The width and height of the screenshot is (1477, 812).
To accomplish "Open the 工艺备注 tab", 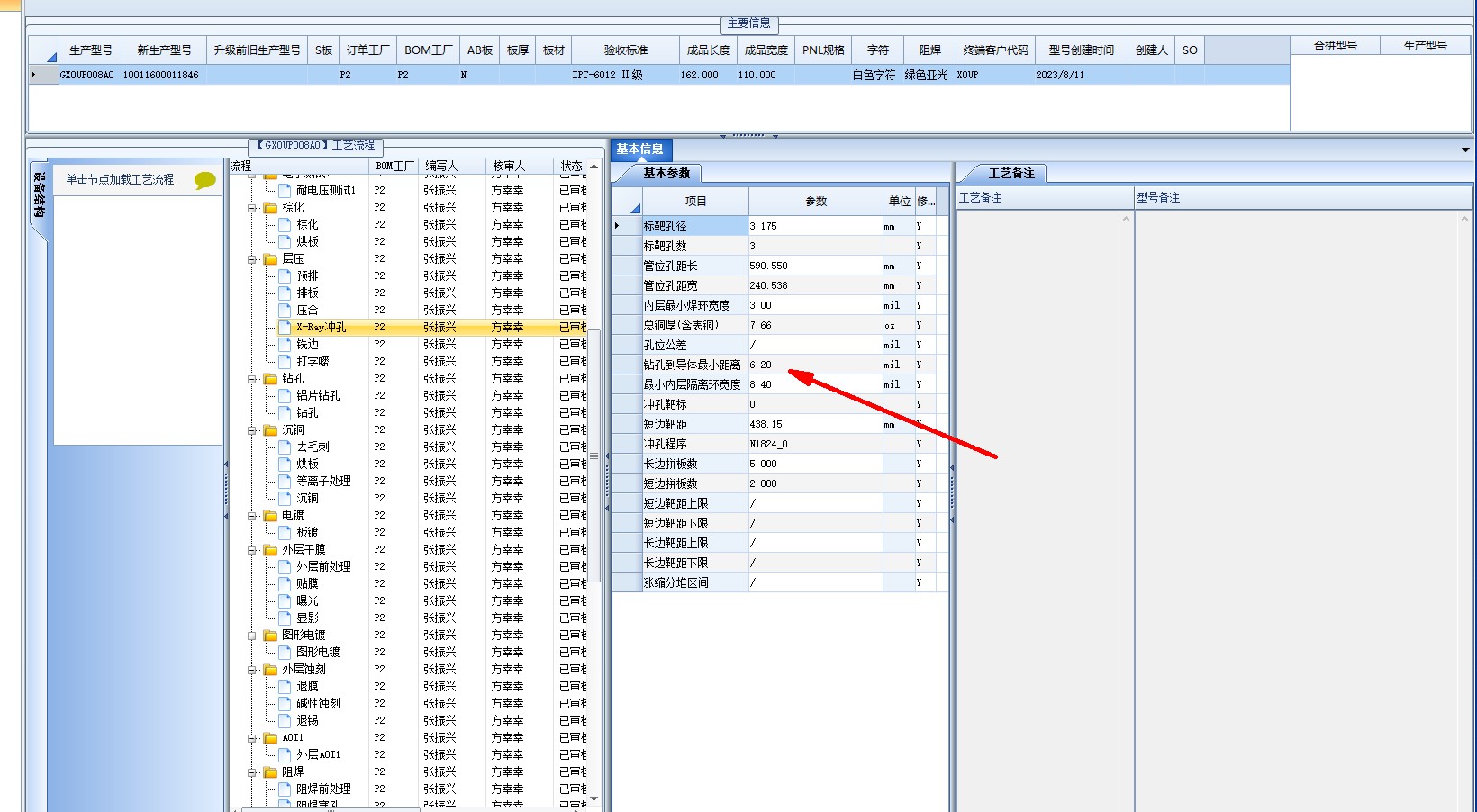I will (x=1011, y=173).
